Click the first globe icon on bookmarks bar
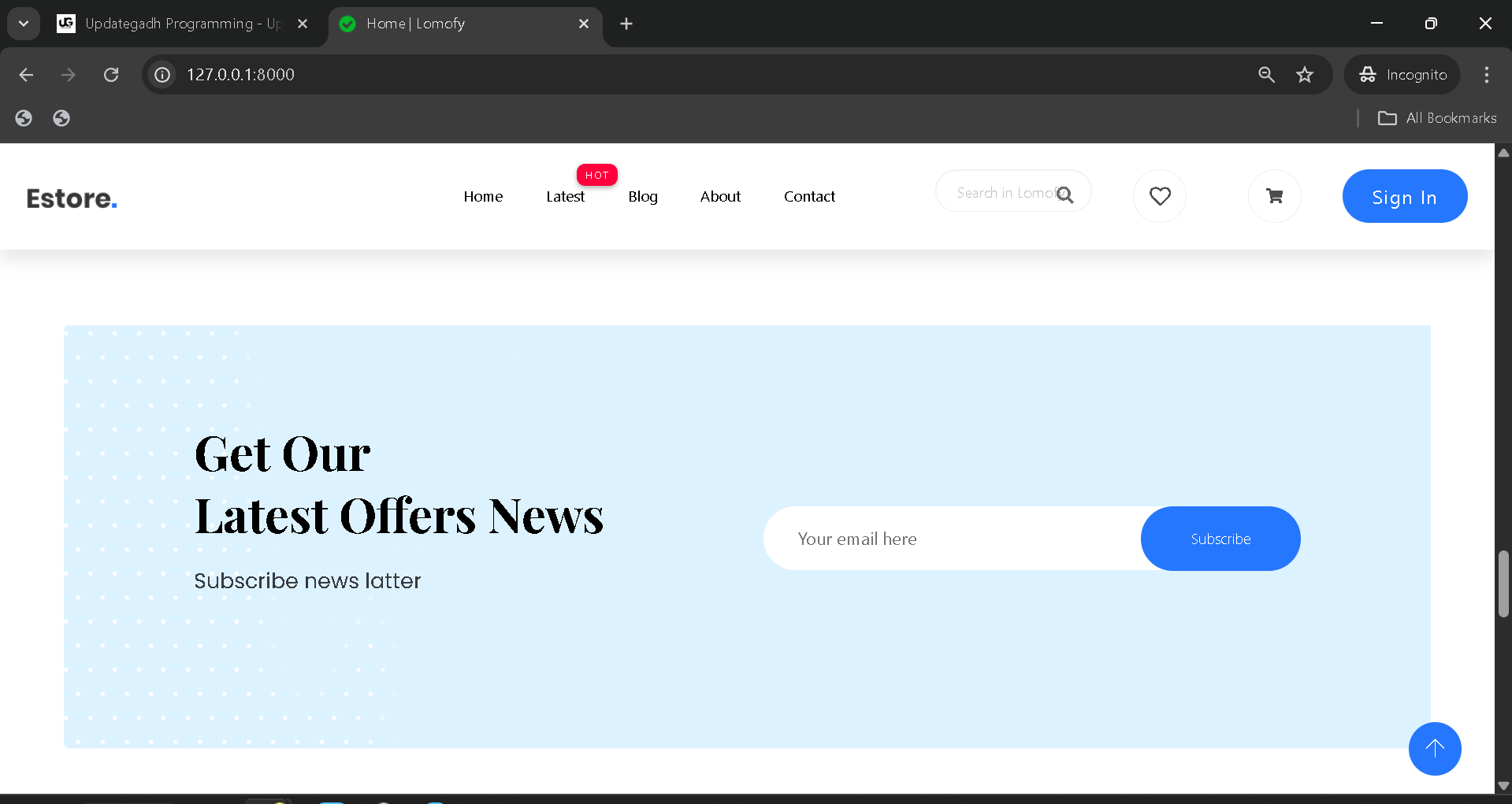The width and height of the screenshot is (1512, 804). (23, 117)
